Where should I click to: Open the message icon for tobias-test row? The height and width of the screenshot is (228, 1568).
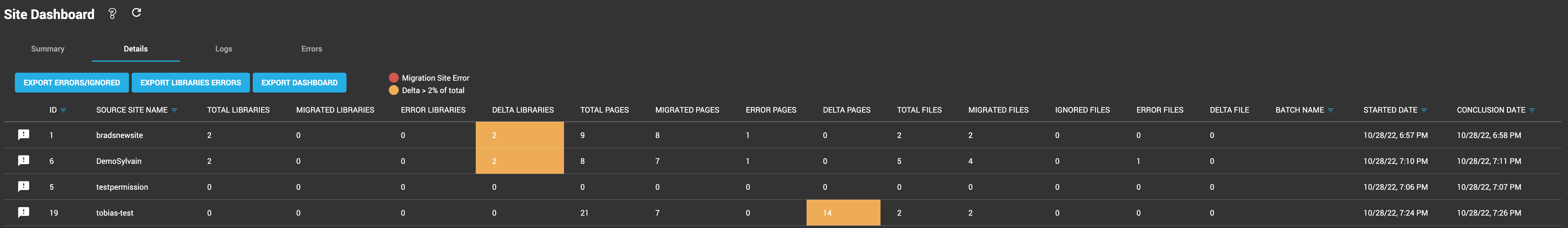[24, 212]
